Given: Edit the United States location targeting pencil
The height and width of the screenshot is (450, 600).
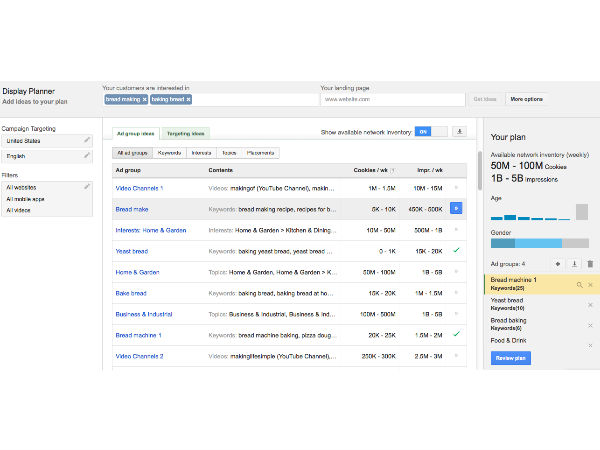Looking at the screenshot, I should pyautogui.click(x=87, y=140).
